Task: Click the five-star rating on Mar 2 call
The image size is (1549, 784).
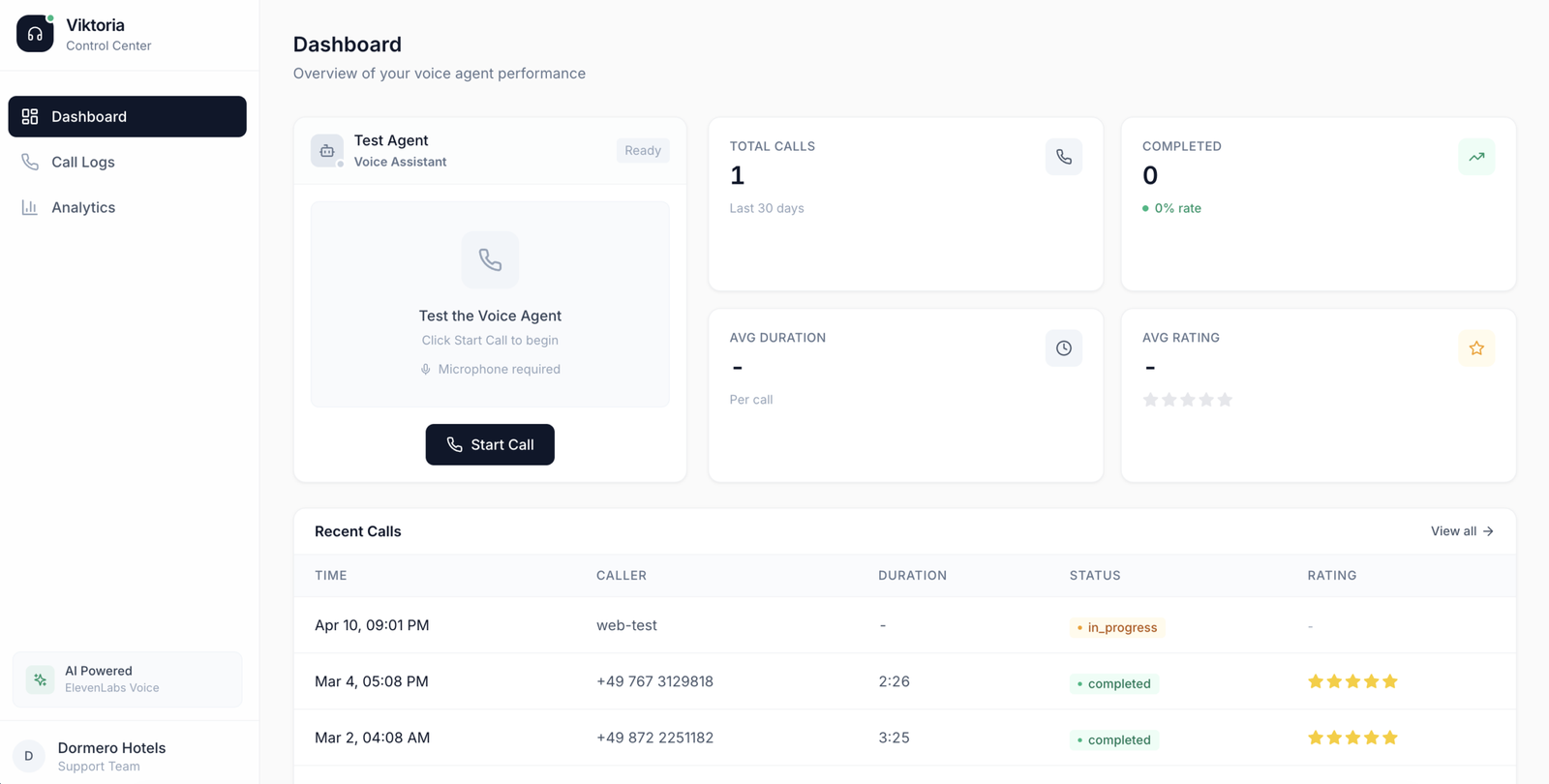Action: pyautogui.click(x=1352, y=738)
